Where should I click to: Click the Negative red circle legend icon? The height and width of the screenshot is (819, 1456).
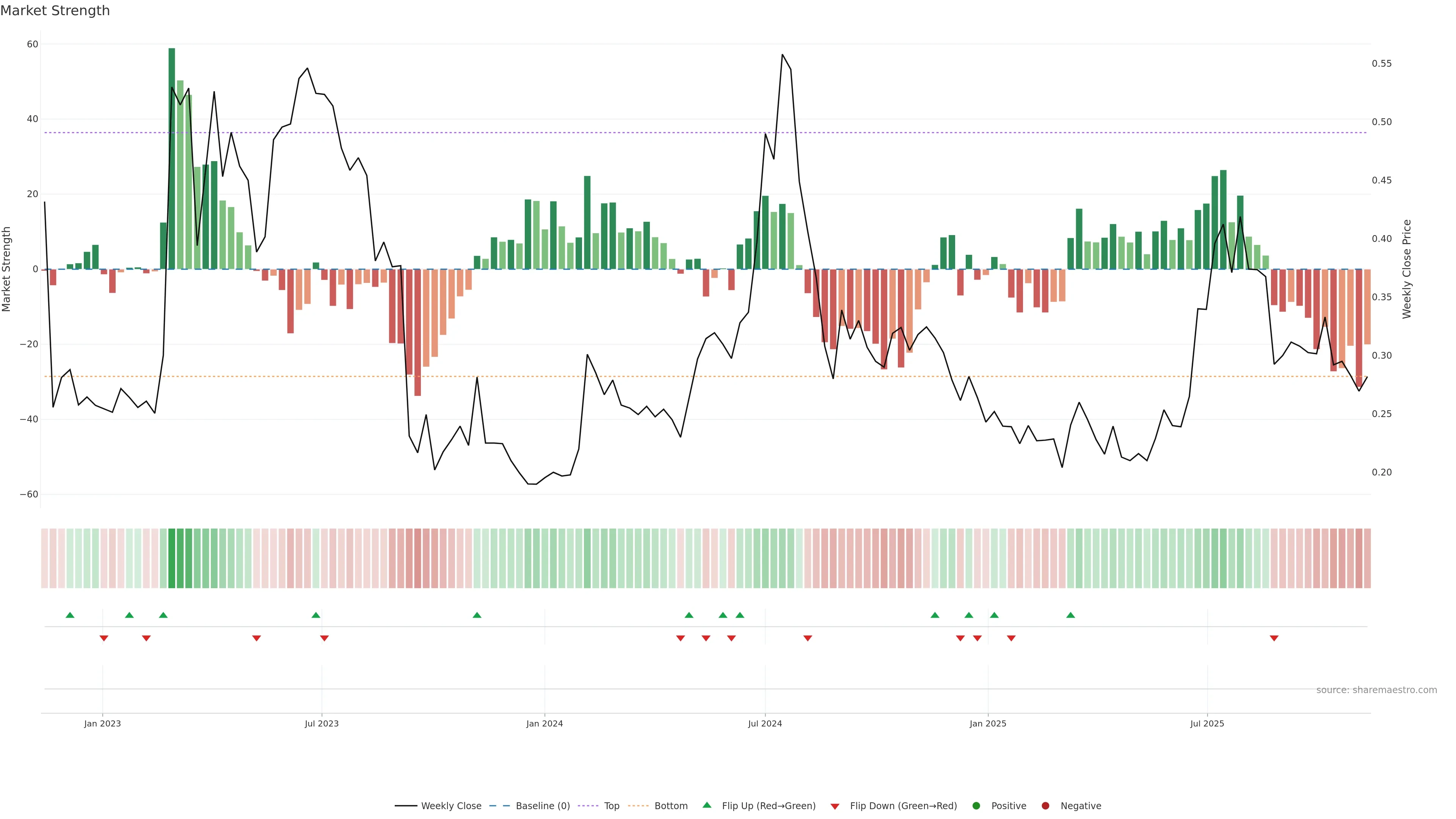pyautogui.click(x=1045, y=806)
